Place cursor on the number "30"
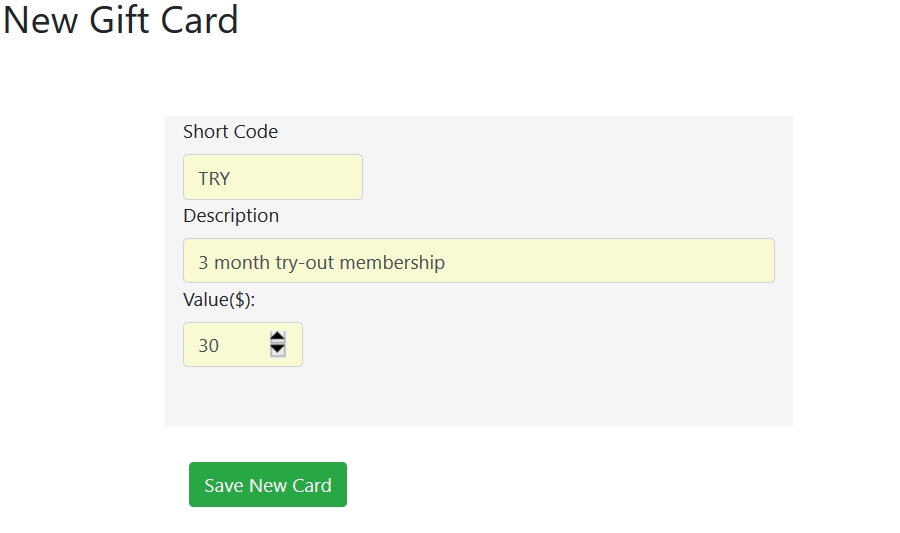Screen dimensions: 900x533 (x=208, y=346)
